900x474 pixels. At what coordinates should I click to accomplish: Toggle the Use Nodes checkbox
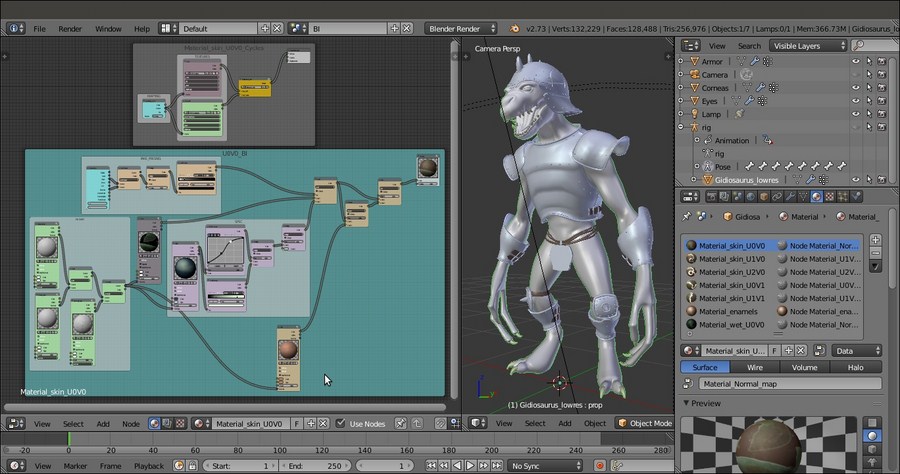click(x=340, y=424)
